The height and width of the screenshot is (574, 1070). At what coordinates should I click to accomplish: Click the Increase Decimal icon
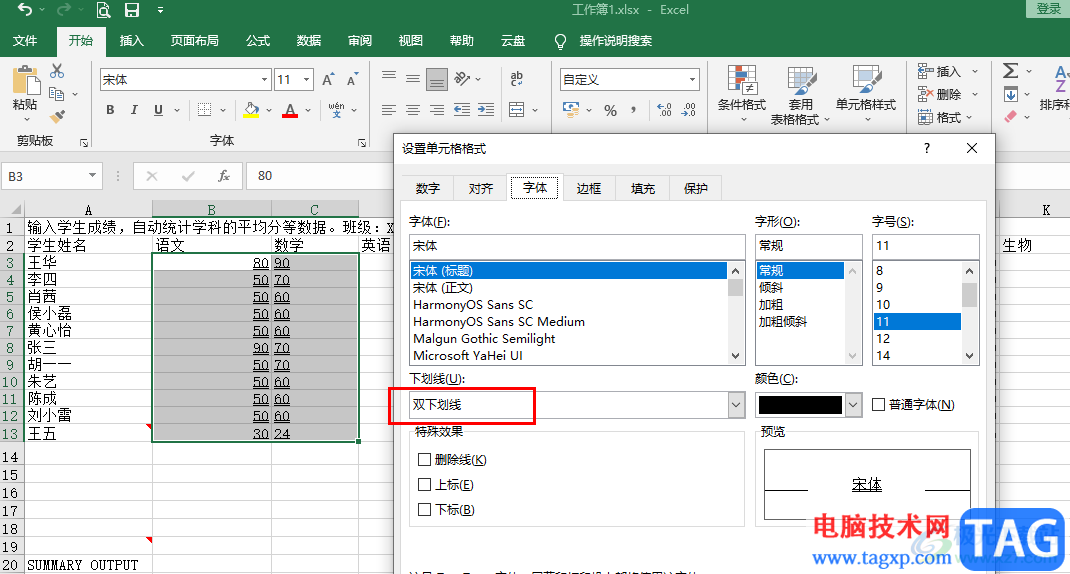point(663,110)
